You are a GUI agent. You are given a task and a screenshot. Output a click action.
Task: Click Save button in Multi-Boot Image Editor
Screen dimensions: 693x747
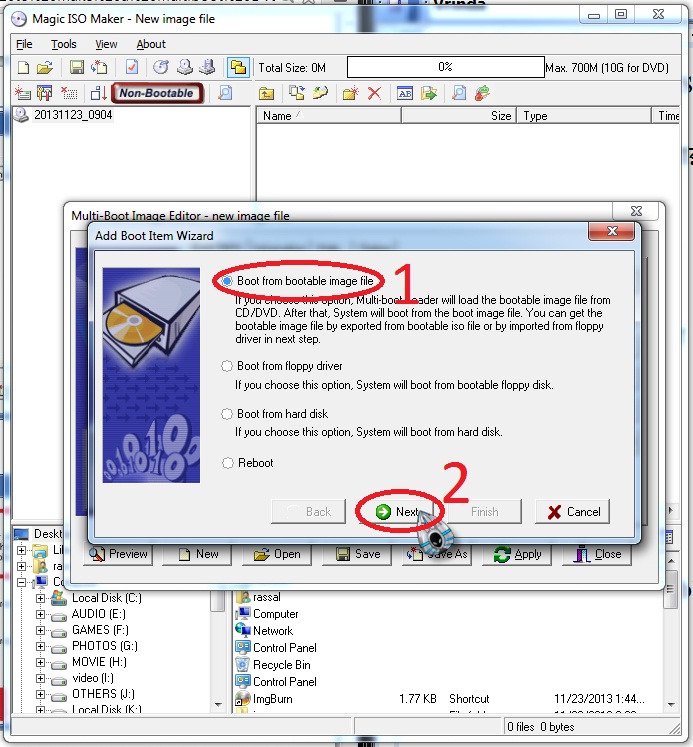pos(357,554)
